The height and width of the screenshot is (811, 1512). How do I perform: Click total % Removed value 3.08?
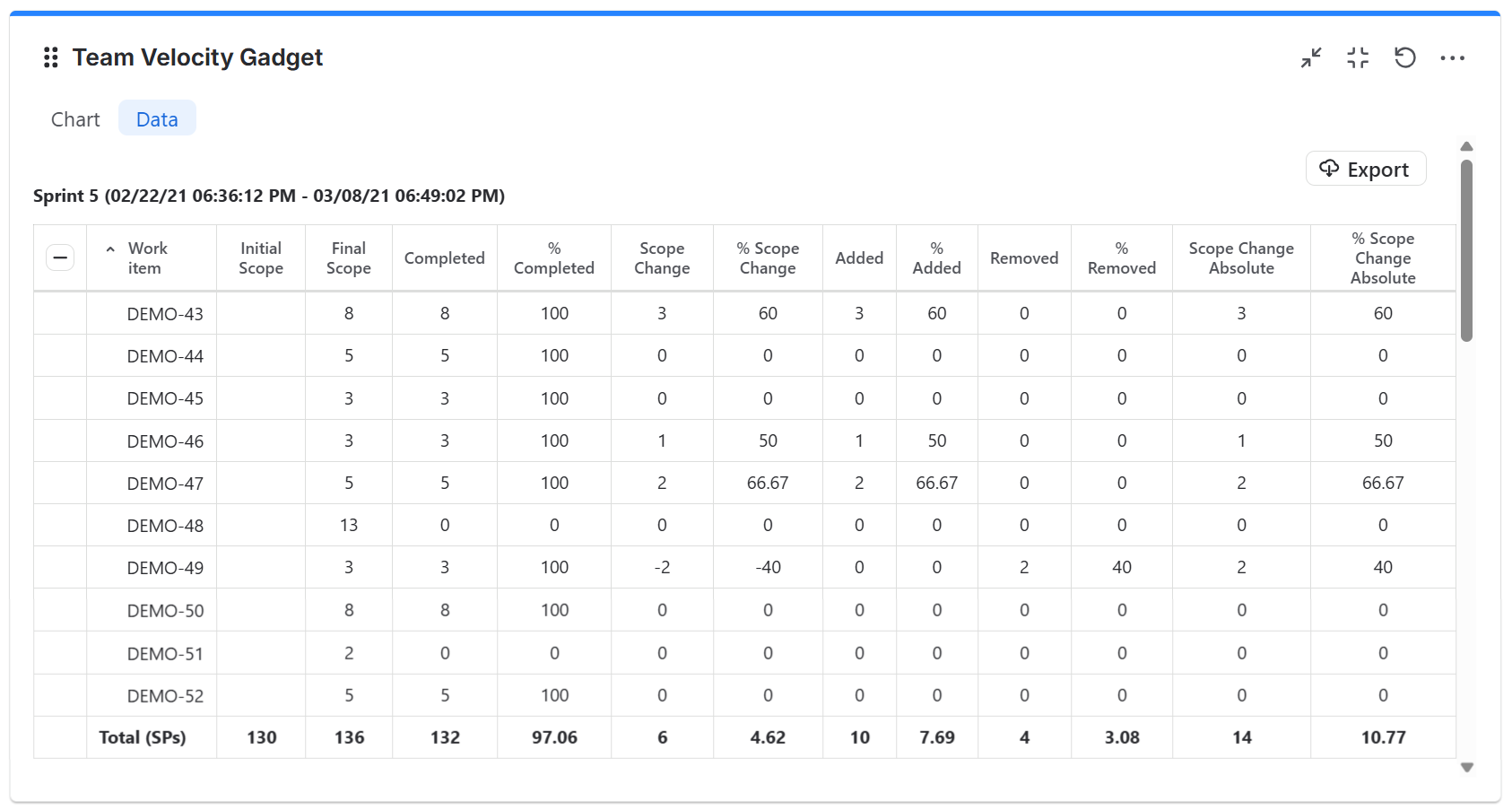coord(1122,737)
